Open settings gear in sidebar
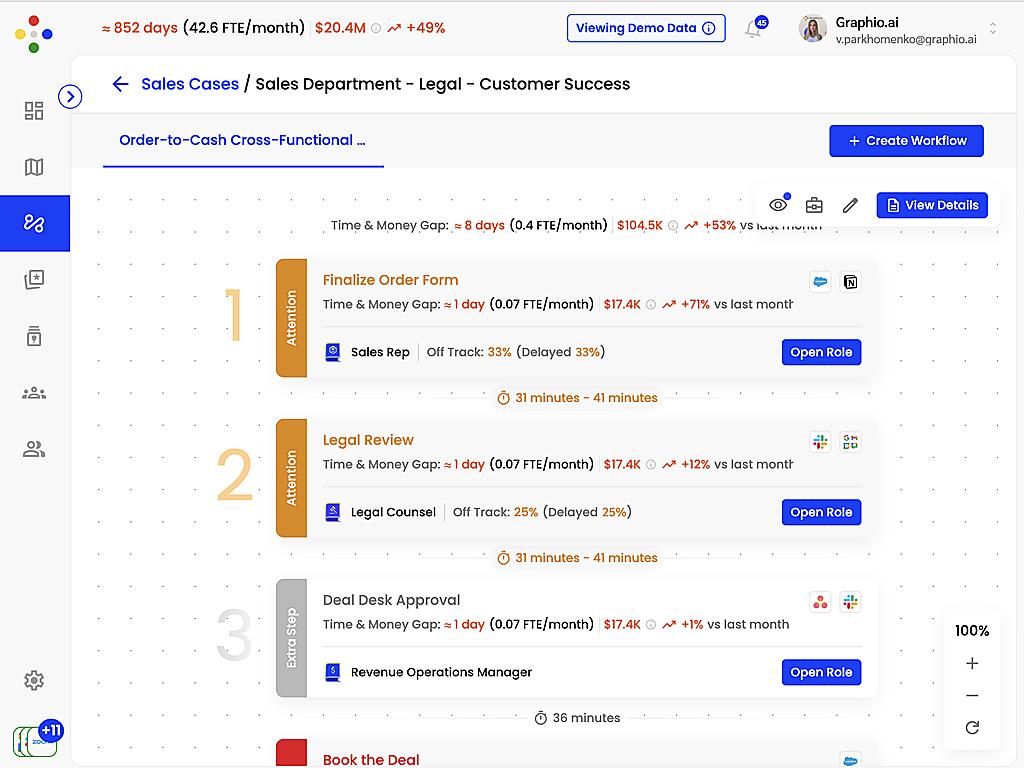 (34, 680)
